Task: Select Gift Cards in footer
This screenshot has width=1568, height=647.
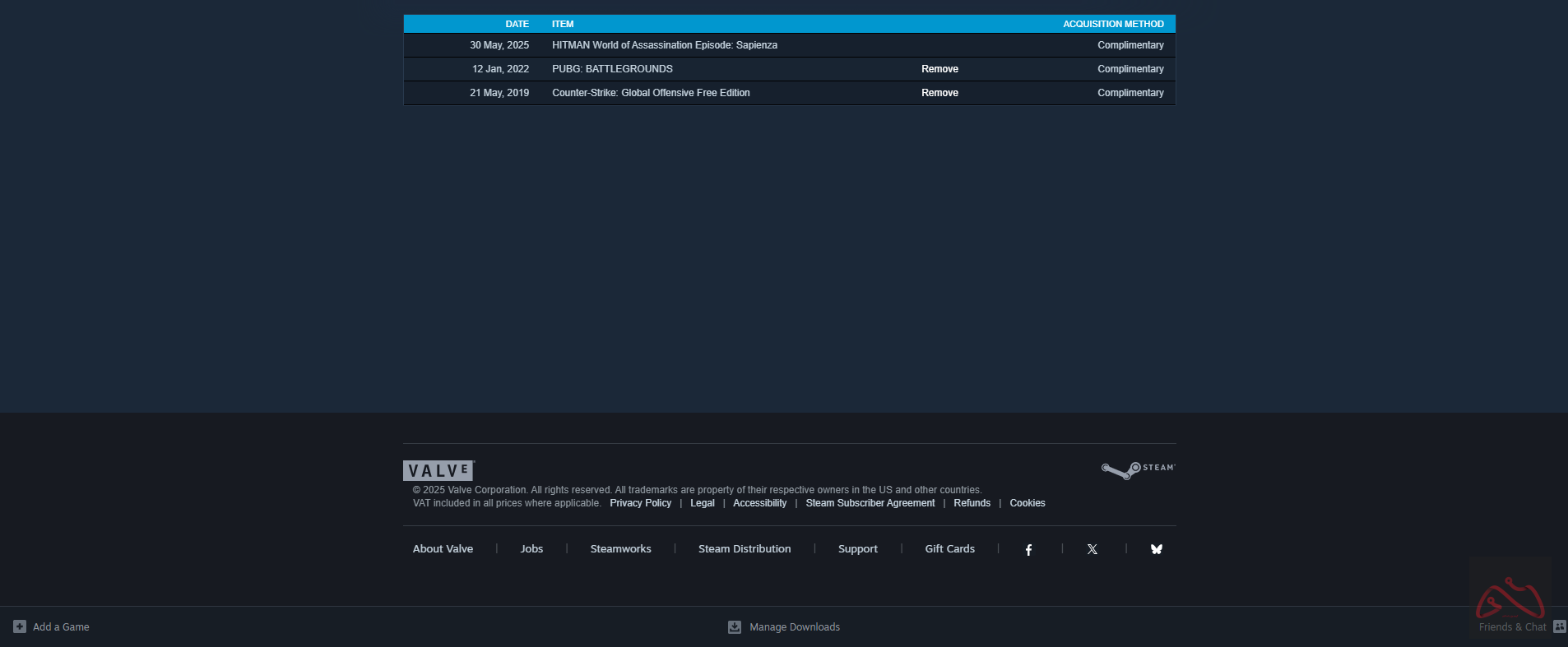Action: pyautogui.click(x=949, y=549)
